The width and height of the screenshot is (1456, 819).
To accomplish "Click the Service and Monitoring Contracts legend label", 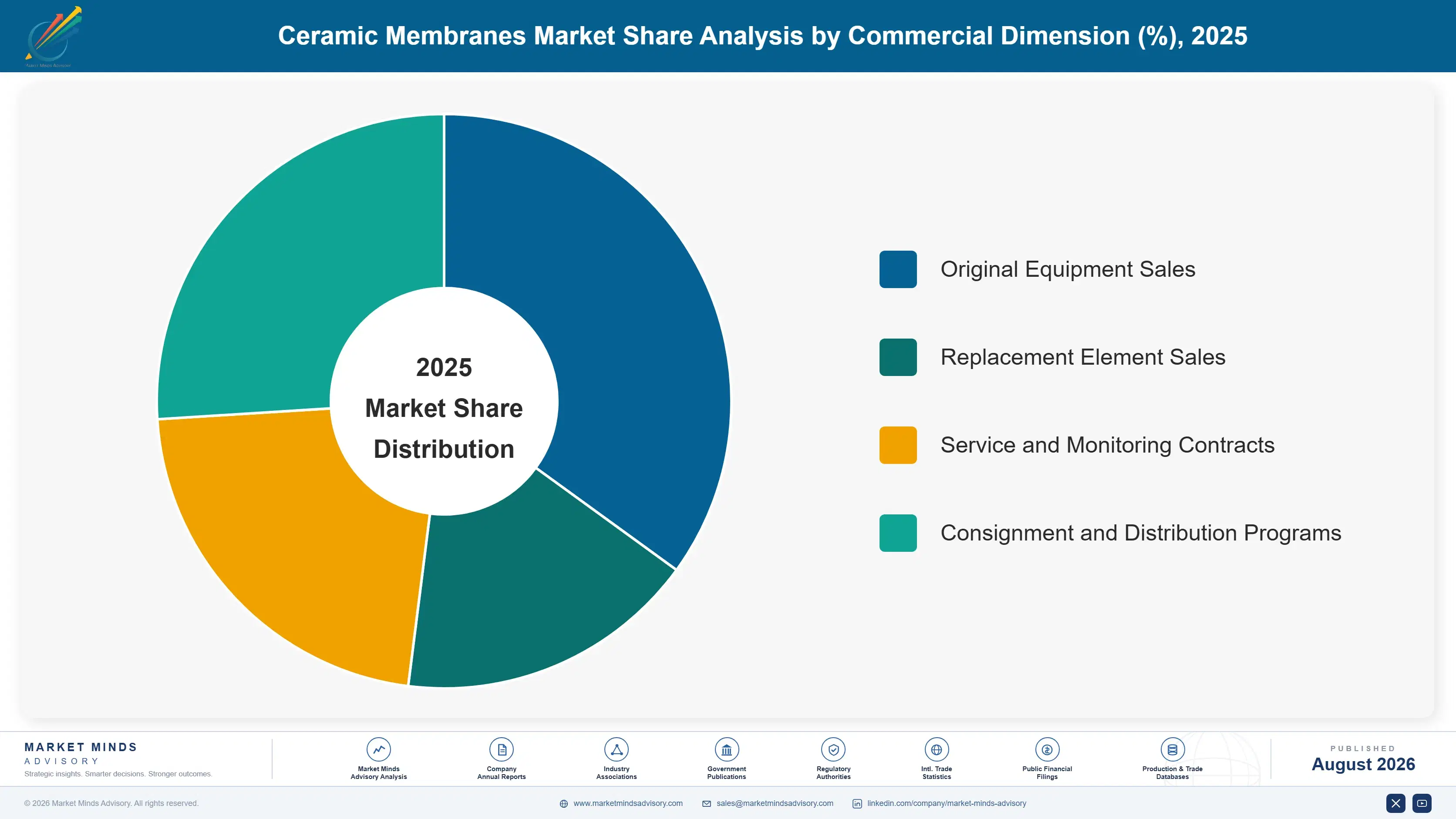I will [1107, 445].
